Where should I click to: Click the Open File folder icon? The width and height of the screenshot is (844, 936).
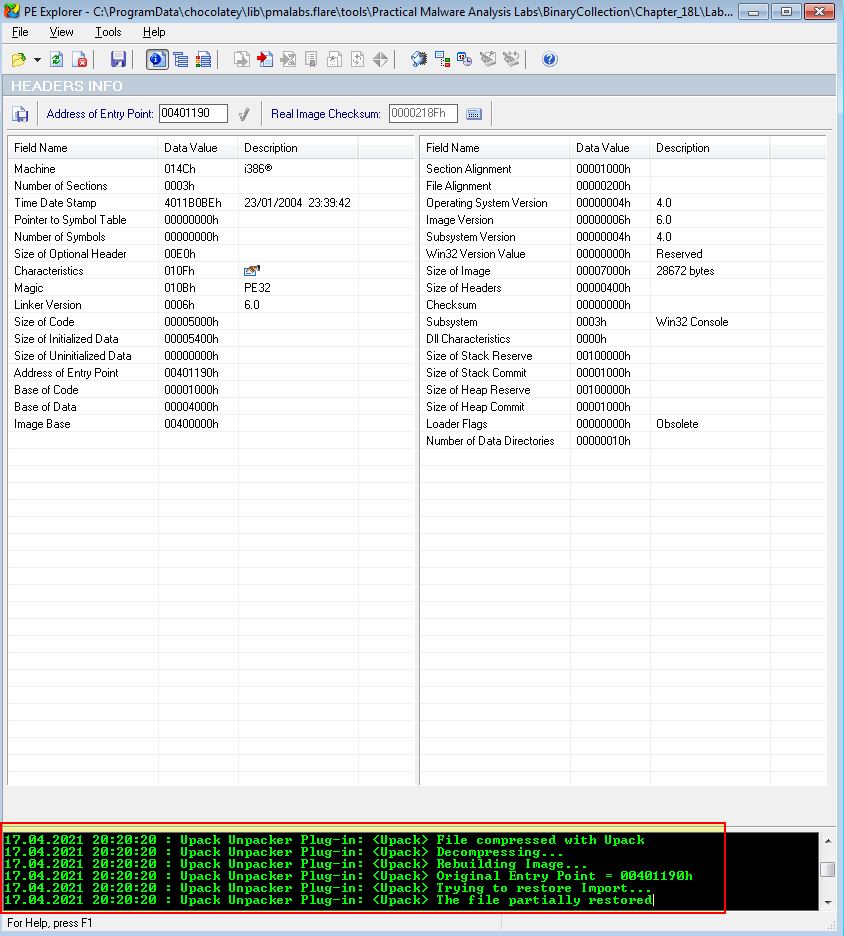18,60
